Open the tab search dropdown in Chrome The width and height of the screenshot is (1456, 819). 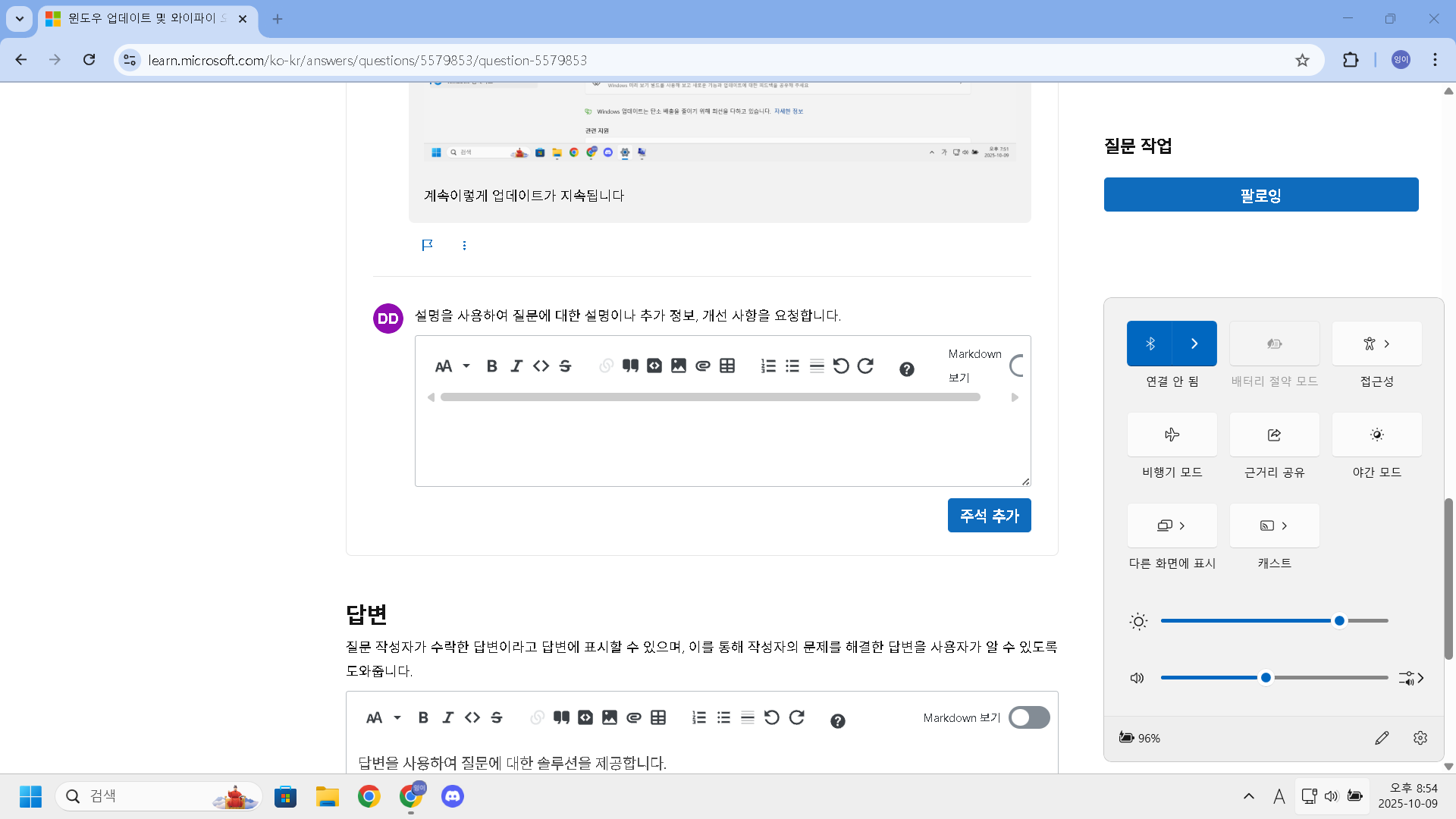pyautogui.click(x=20, y=18)
